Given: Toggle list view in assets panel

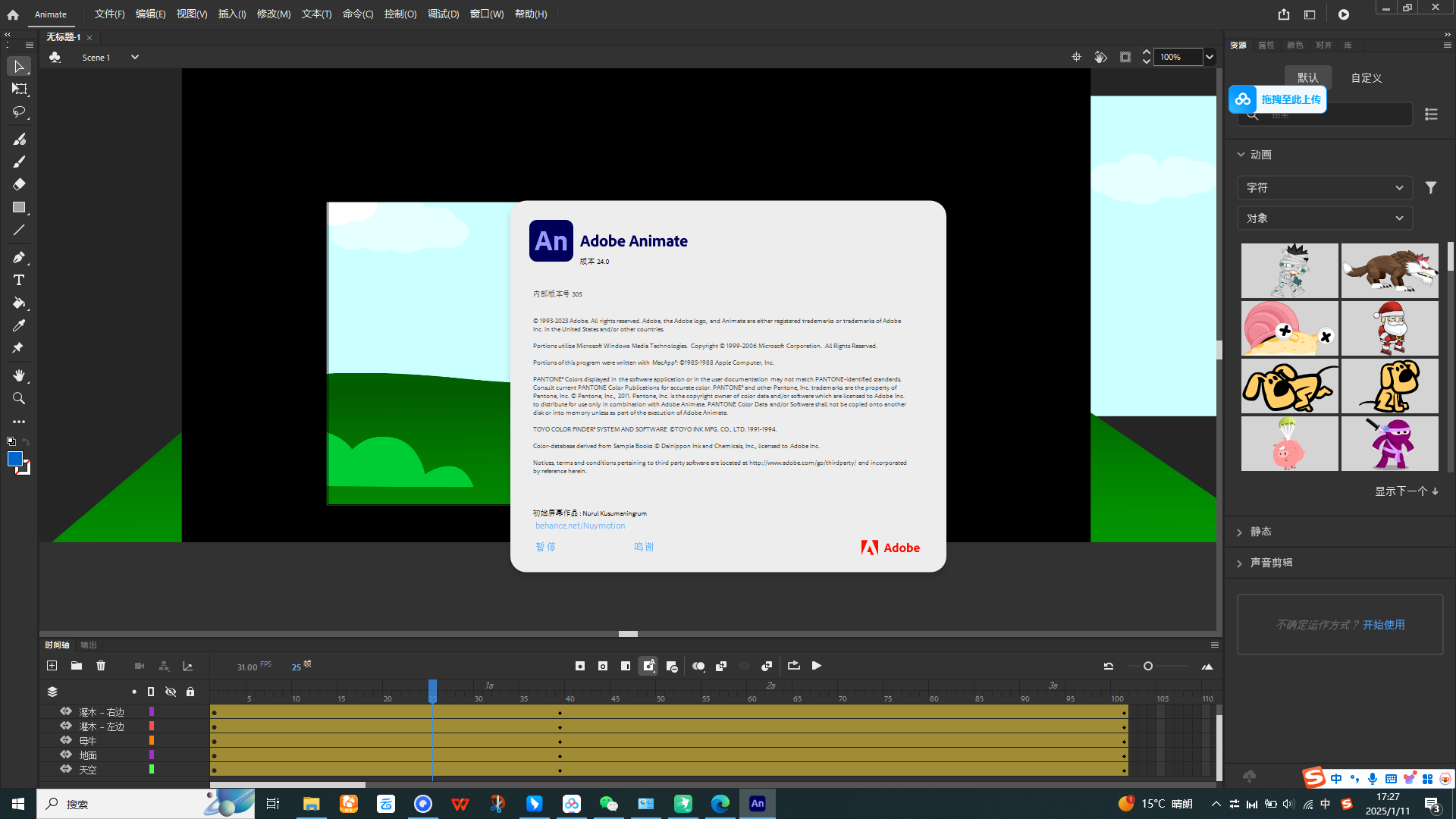Looking at the screenshot, I should [x=1431, y=114].
